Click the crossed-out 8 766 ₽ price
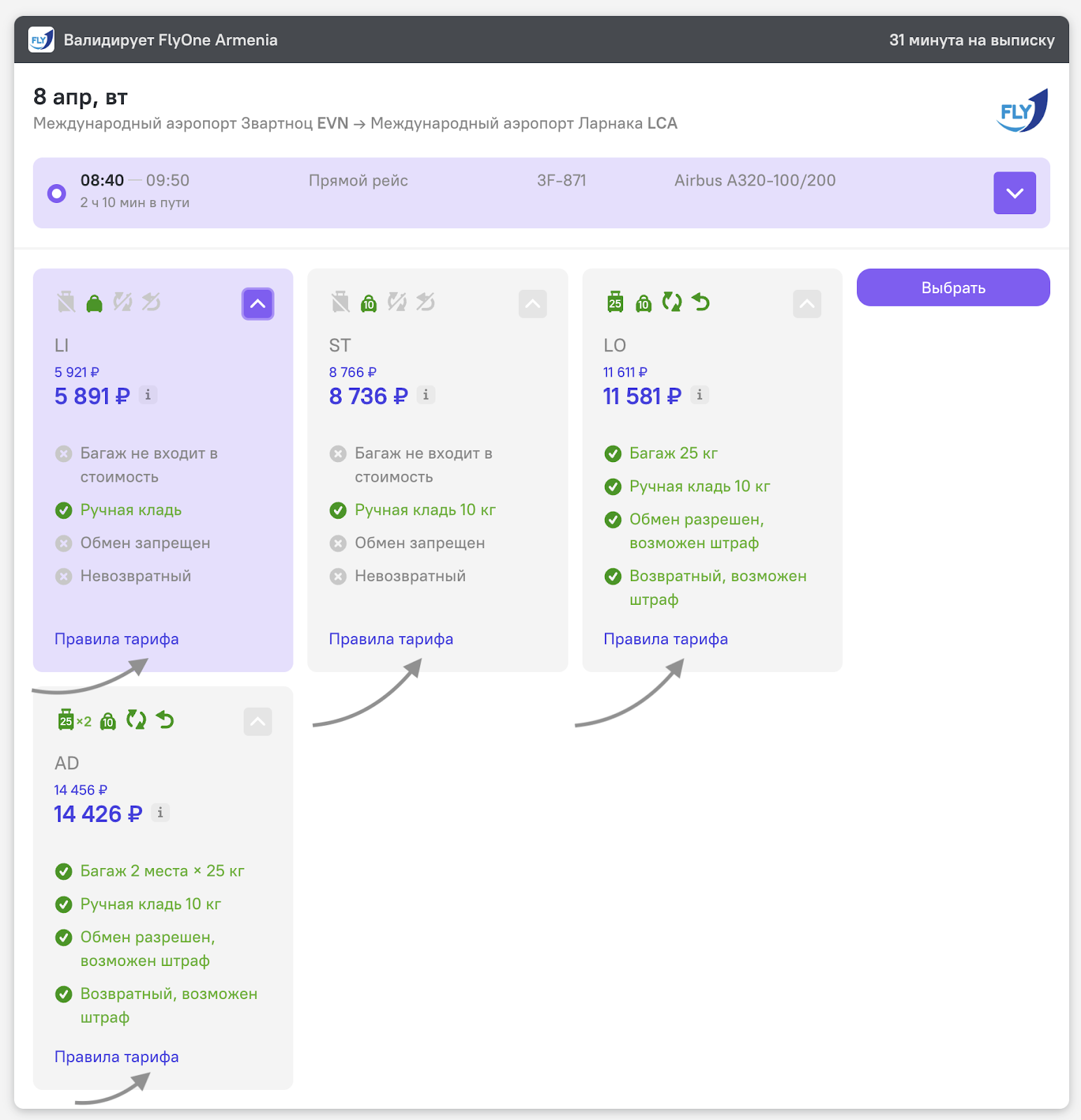This screenshot has width=1081, height=1120. [353, 372]
